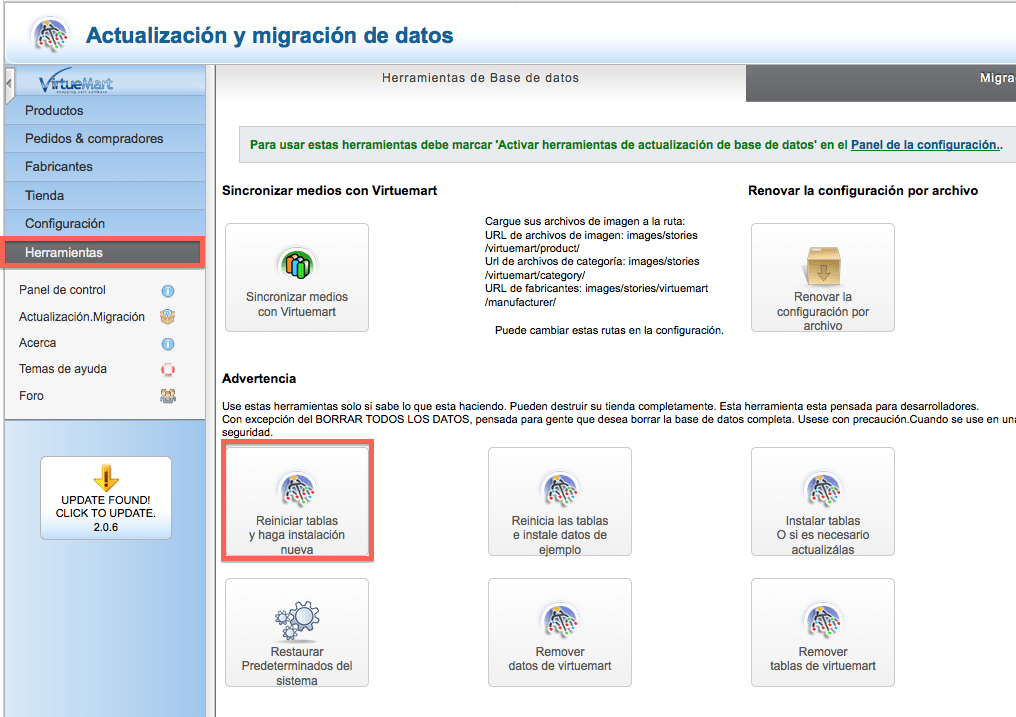
Task: Click the Sincronizar medios con Virtuemart heading
Action: tap(329, 190)
